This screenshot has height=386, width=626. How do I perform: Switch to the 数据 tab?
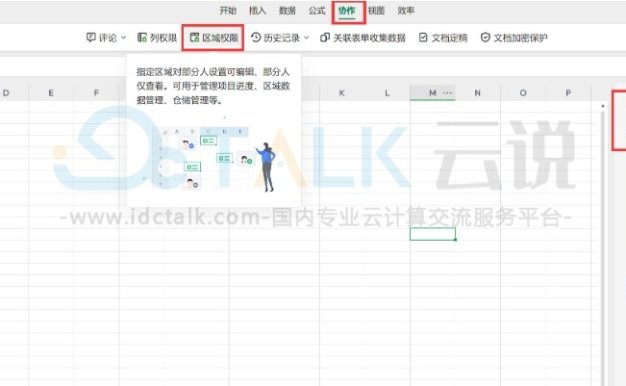(287, 11)
